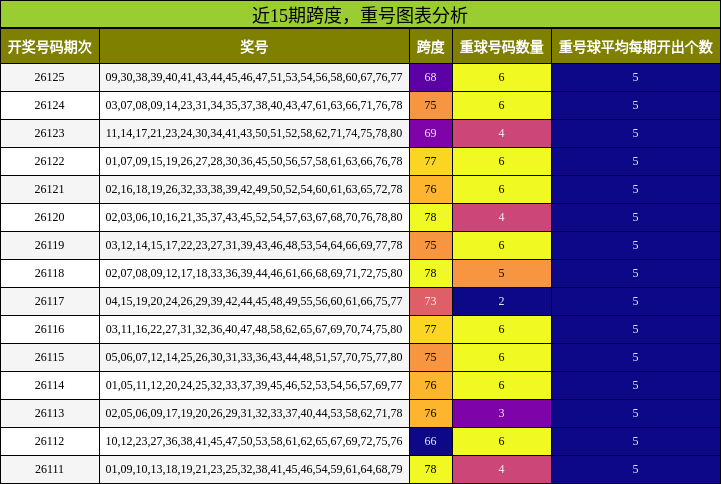The image size is (721, 484).
Task: Select winning numbers of issue 26123
Action: click(x=254, y=133)
